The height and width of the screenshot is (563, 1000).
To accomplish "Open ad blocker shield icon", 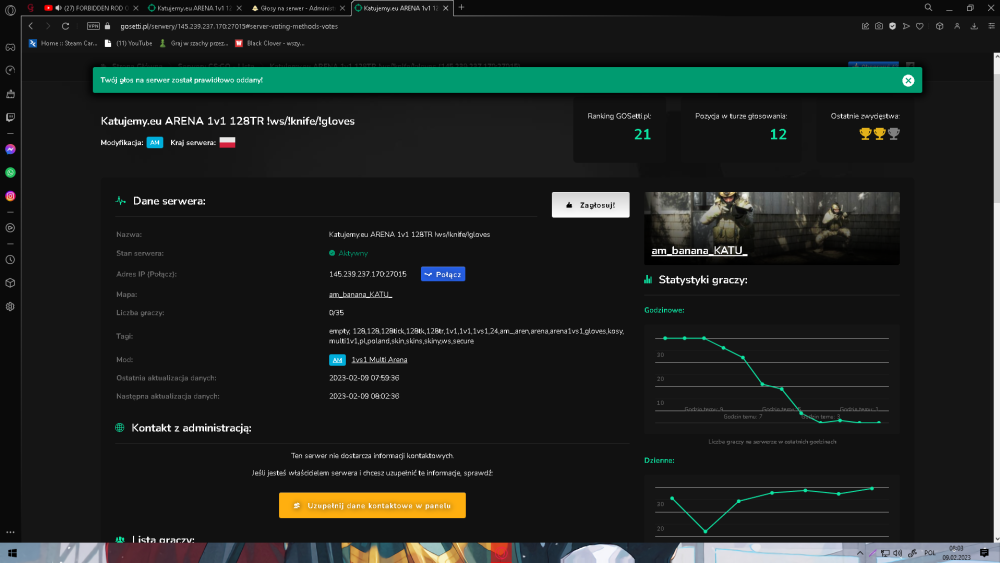I will tap(892, 26).
